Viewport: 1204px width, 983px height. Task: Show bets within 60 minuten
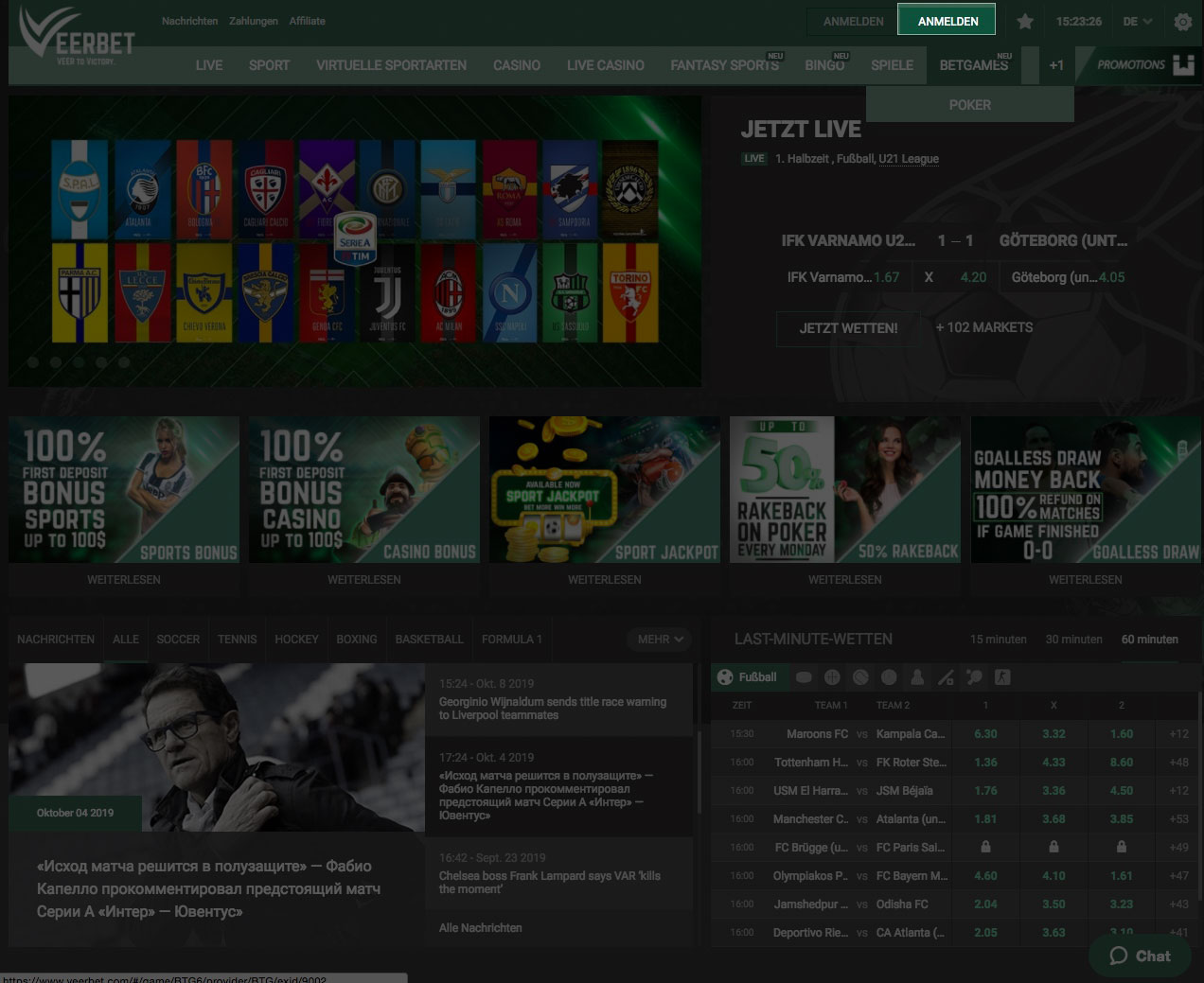coord(1149,640)
